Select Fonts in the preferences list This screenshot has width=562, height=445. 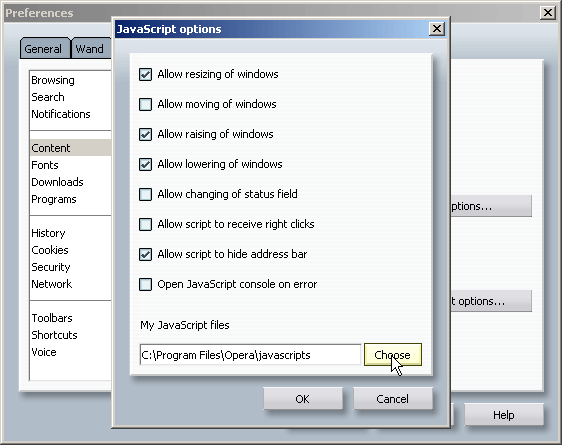click(45, 165)
